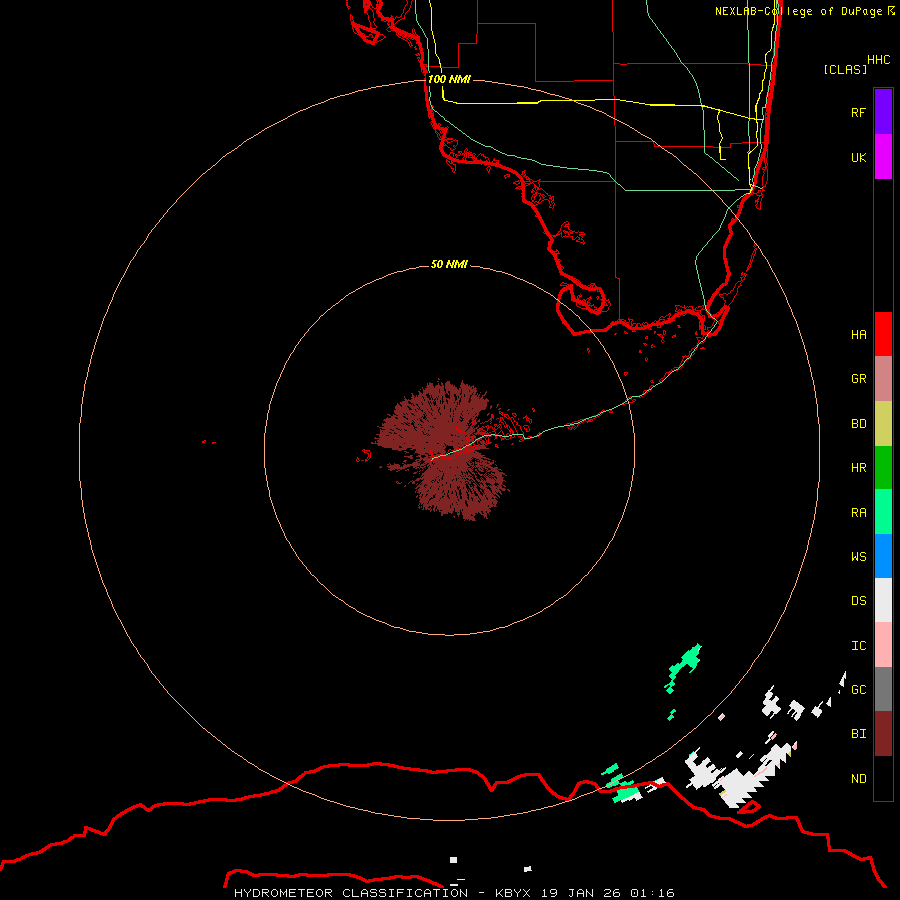Viewport: 900px width, 900px height.
Task: Click the HA legend label
Action: (x=858, y=334)
